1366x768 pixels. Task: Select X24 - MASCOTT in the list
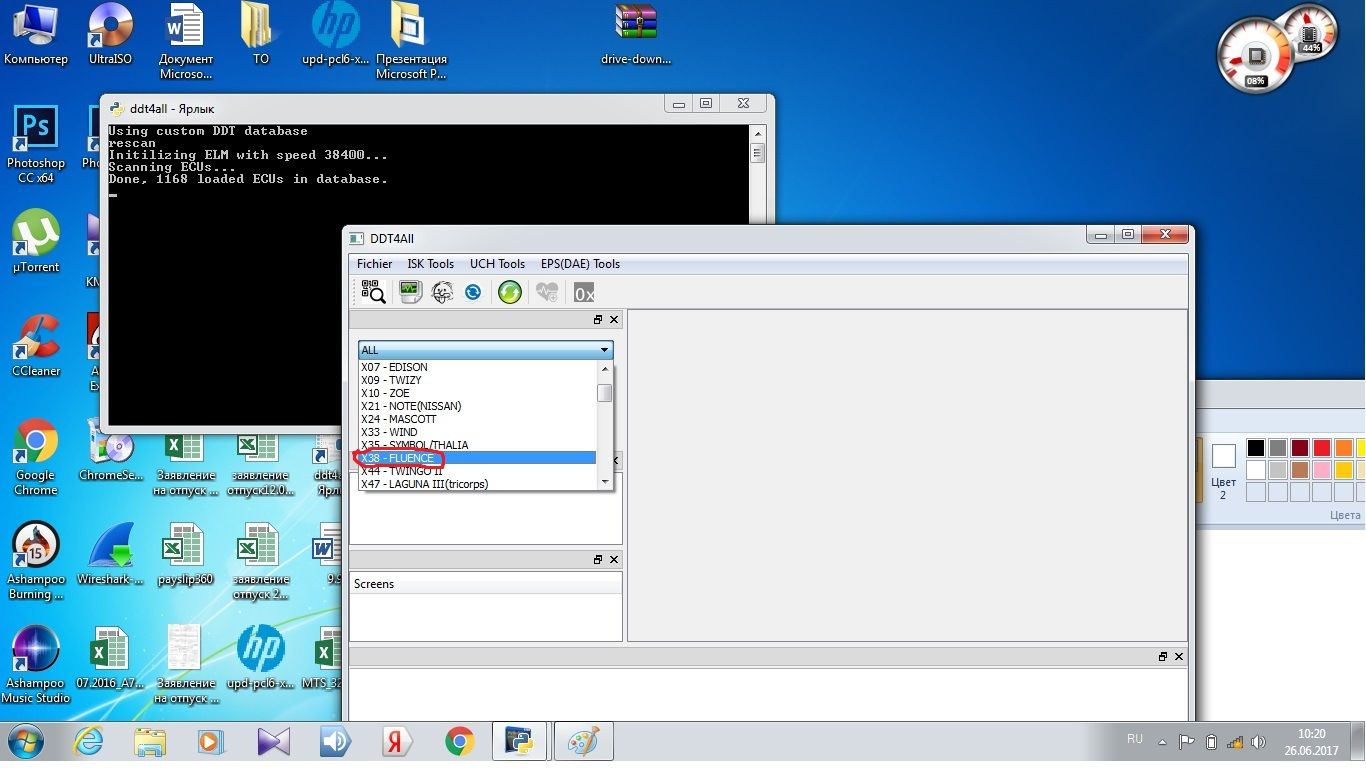(x=478, y=419)
